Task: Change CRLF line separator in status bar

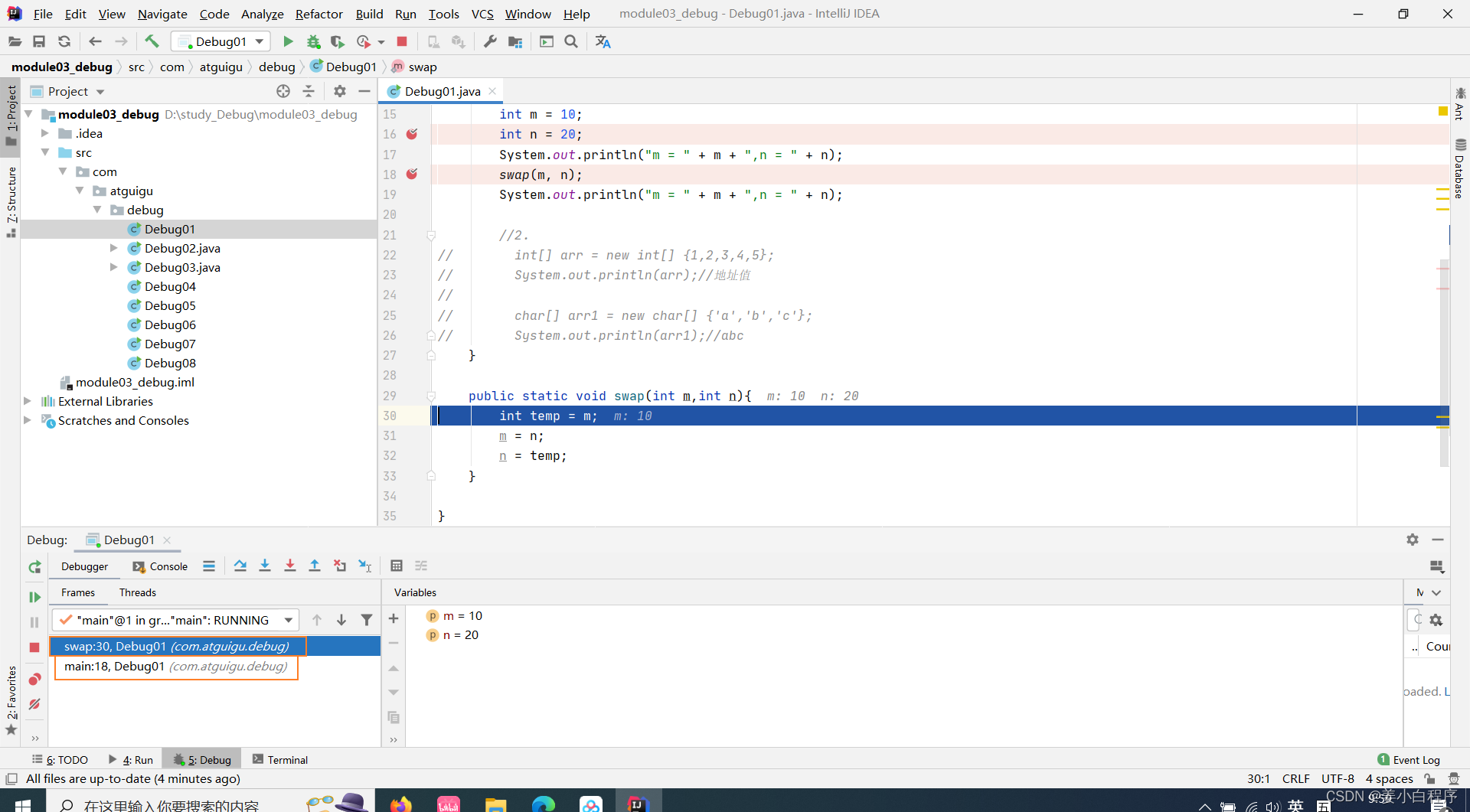Action: point(1295,778)
